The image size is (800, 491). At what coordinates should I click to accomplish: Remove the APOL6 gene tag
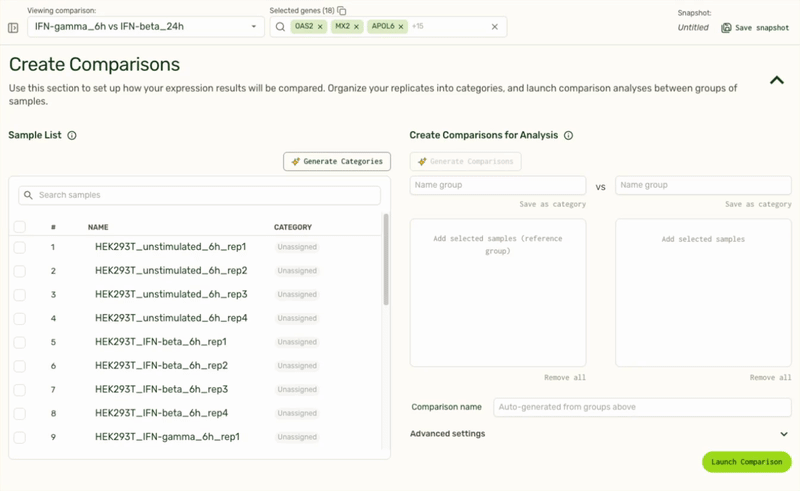(x=401, y=27)
